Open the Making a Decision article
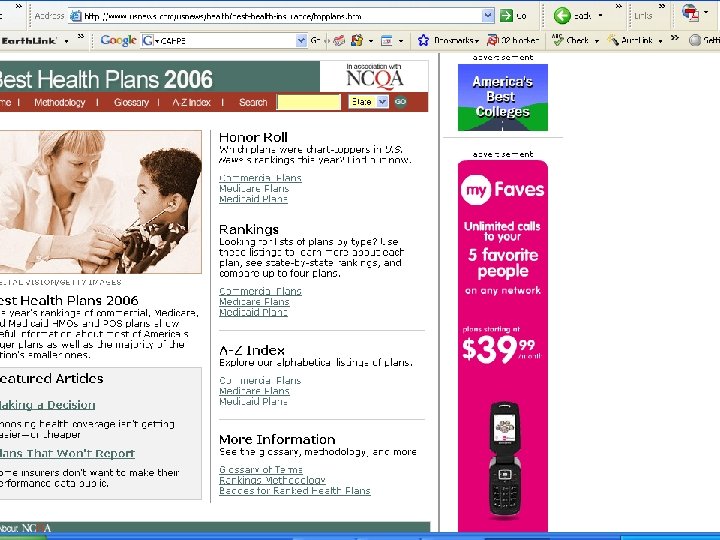 (x=47, y=405)
